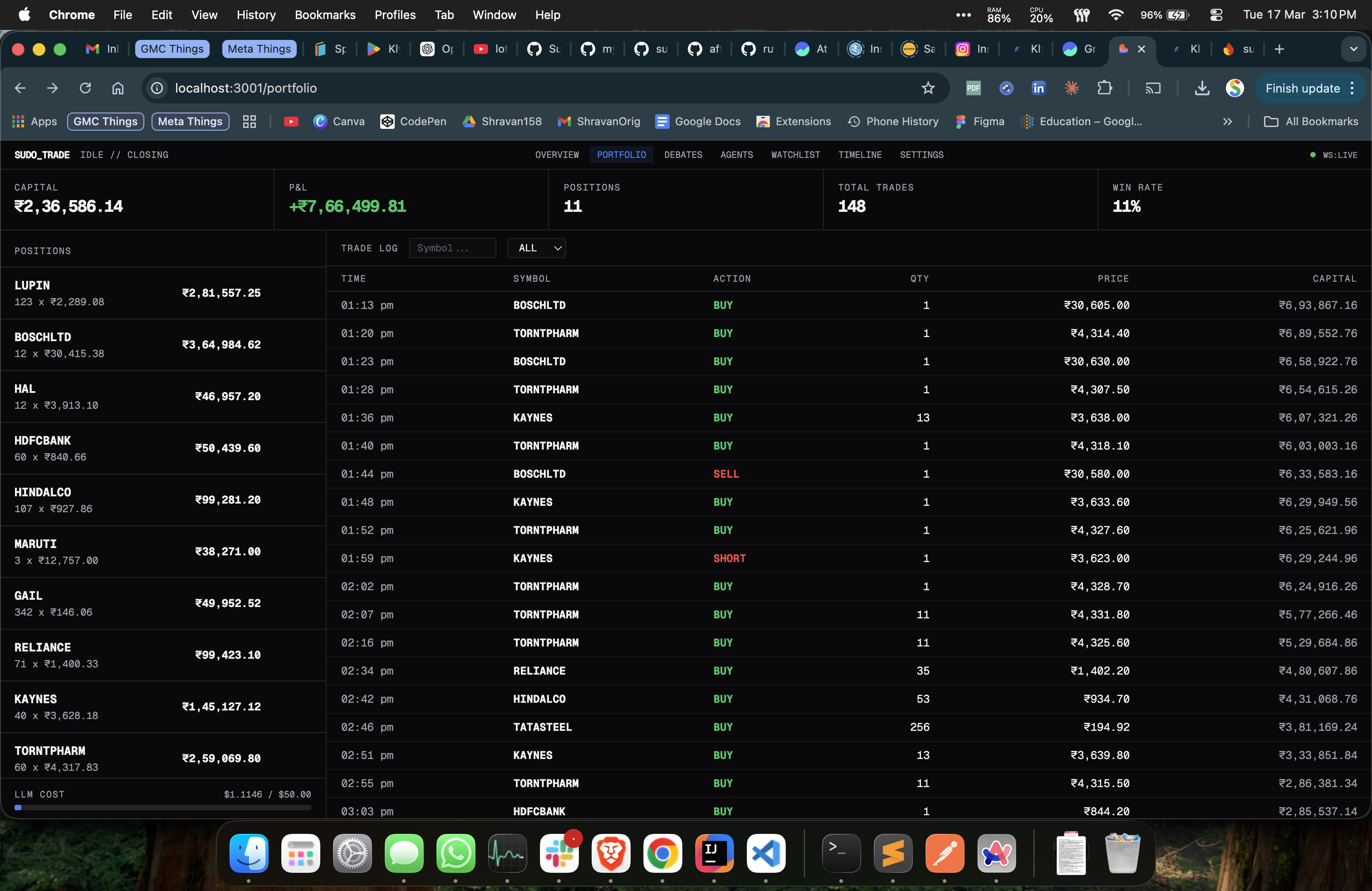Open the All Bookmarks folder
This screenshot has width=1372, height=891.
point(1311,122)
